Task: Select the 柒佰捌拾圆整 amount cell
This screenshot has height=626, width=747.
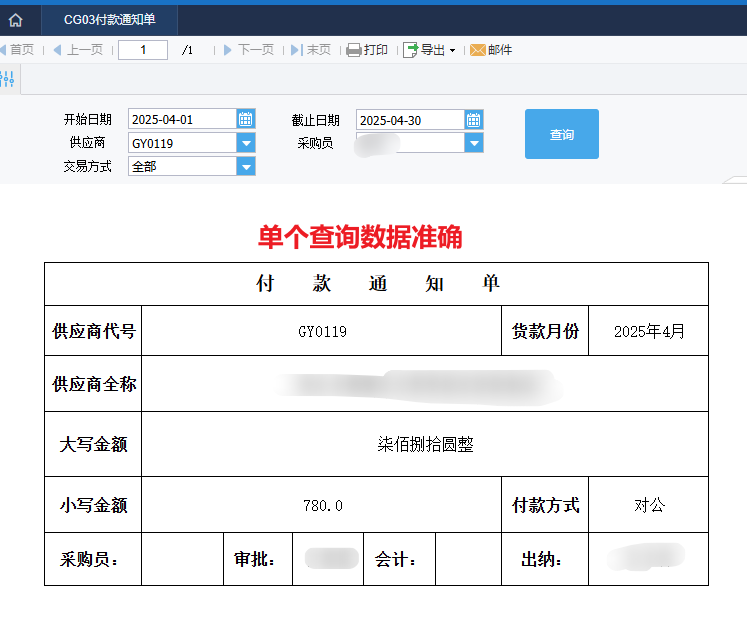Action: coord(425,444)
